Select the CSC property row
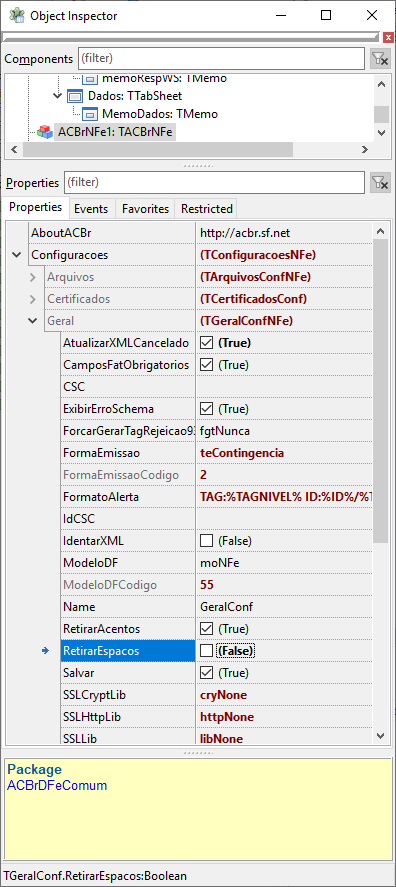This screenshot has height=887, width=396. (x=216, y=387)
